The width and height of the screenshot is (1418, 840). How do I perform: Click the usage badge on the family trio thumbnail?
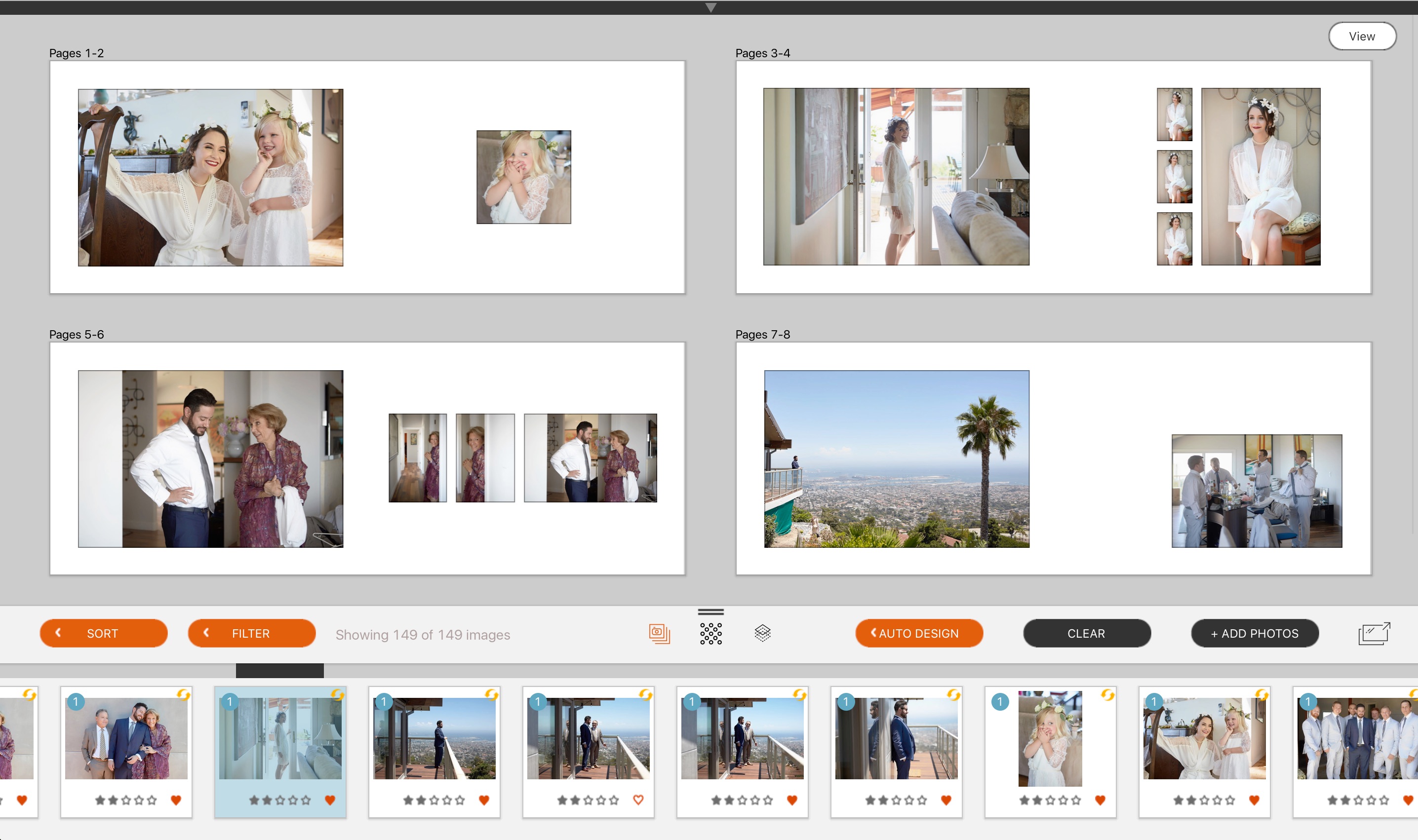point(76,702)
